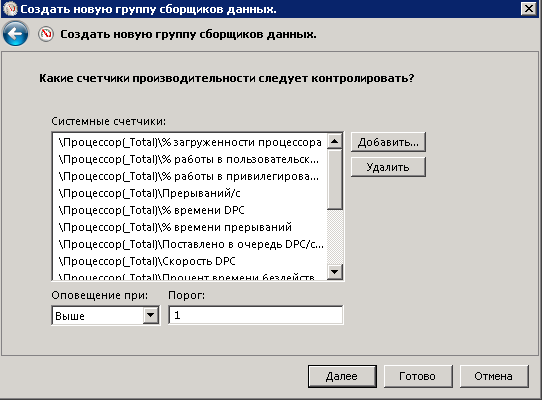This screenshot has width=543, height=401.
Task: Select the % времени DPC counter
Action: pos(190,210)
